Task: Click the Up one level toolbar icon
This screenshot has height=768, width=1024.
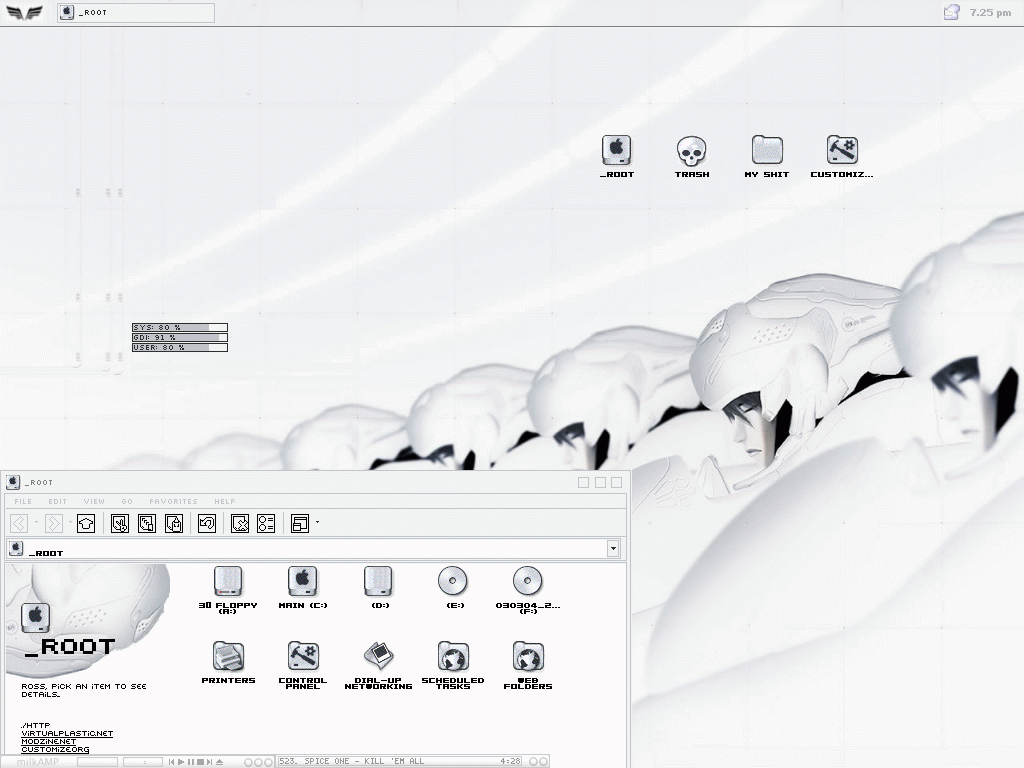Action: [86, 523]
